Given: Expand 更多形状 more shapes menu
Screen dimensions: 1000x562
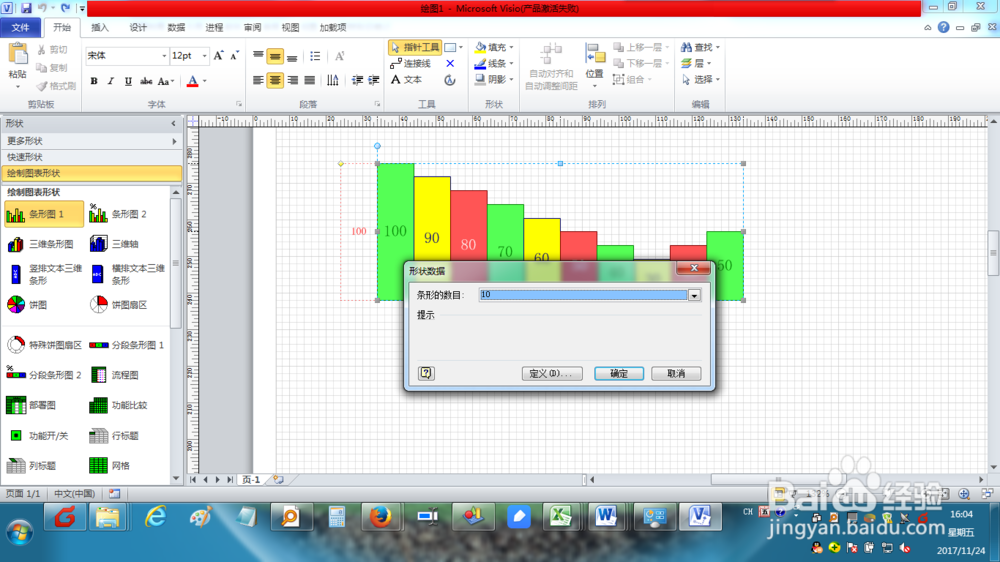Looking at the screenshot, I should (x=91, y=141).
